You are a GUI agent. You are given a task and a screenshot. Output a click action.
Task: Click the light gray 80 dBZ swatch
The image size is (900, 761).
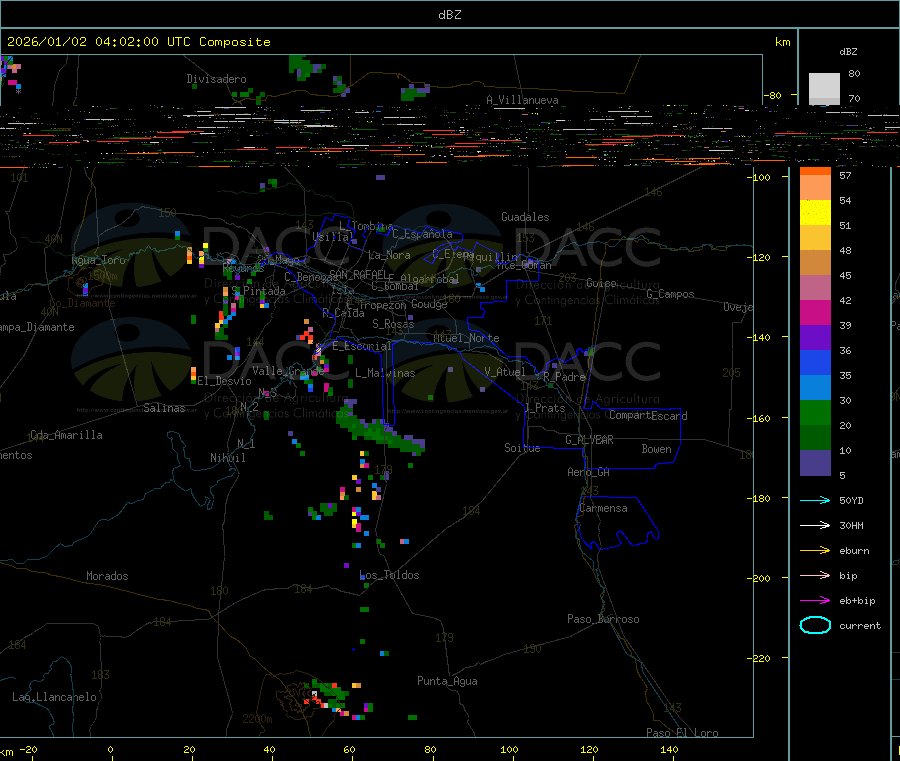(823, 87)
